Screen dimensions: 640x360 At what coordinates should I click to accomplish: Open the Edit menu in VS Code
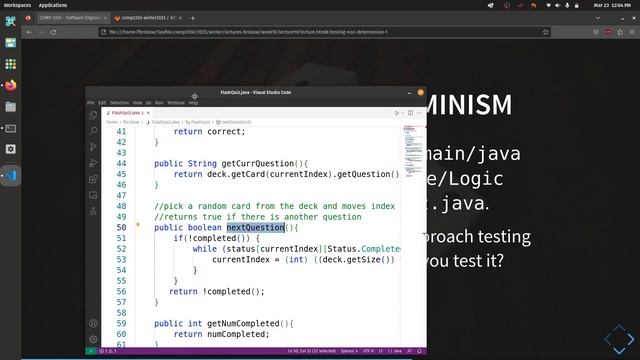[x=102, y=103]
